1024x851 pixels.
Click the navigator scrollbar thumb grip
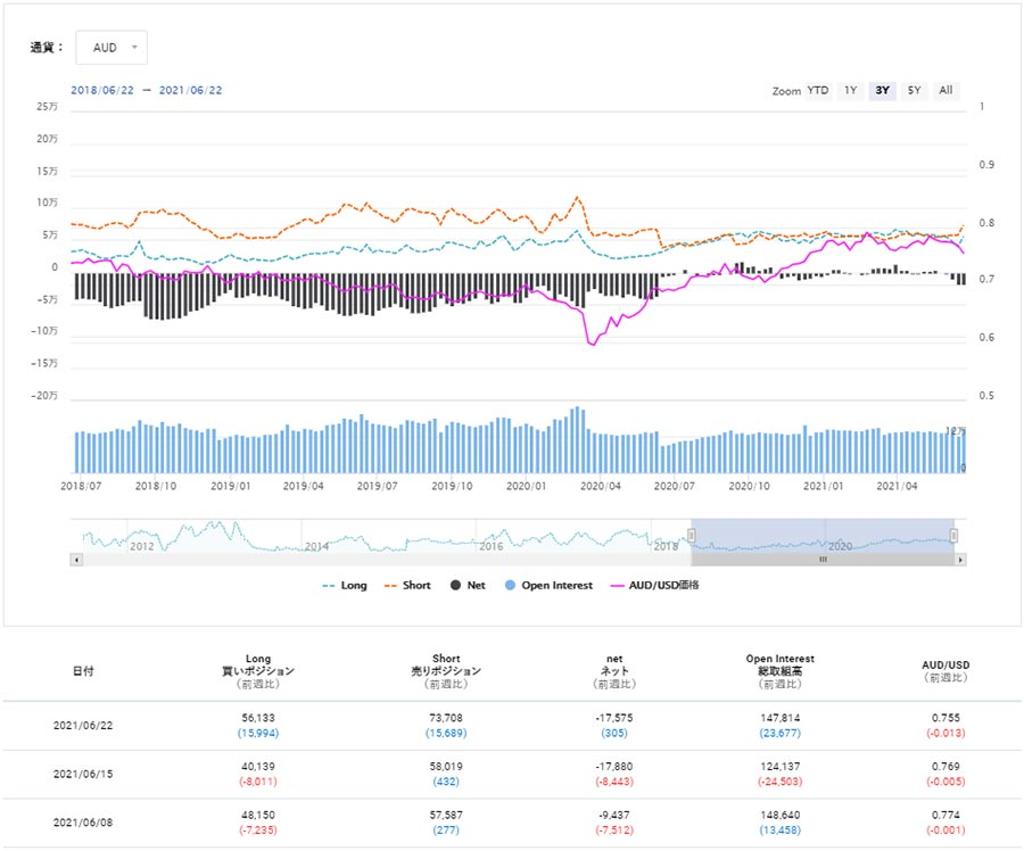pyautogui.click(x=823, y=560)
